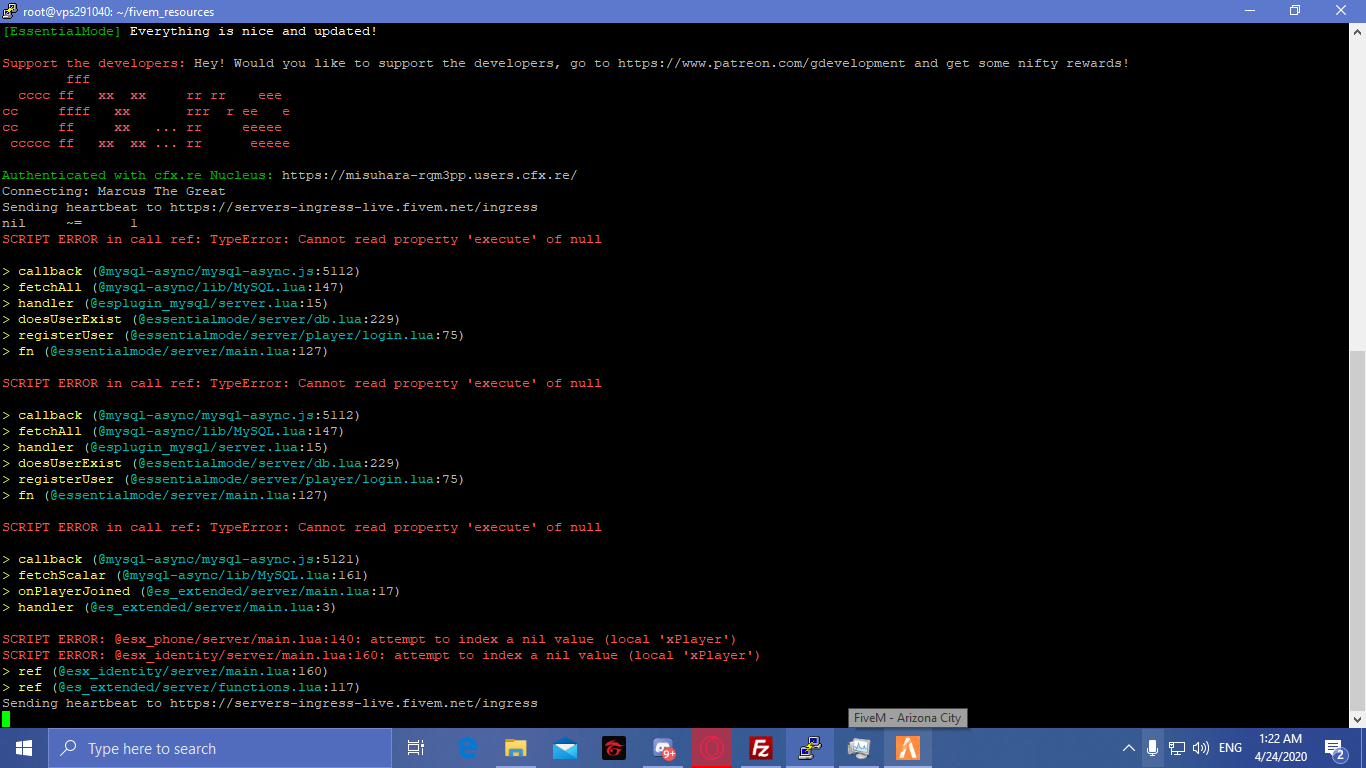This screenshot has width=1366, height=768.
Task: Switch to PuTTY in the taskbar
Action: tap(810, 748)
